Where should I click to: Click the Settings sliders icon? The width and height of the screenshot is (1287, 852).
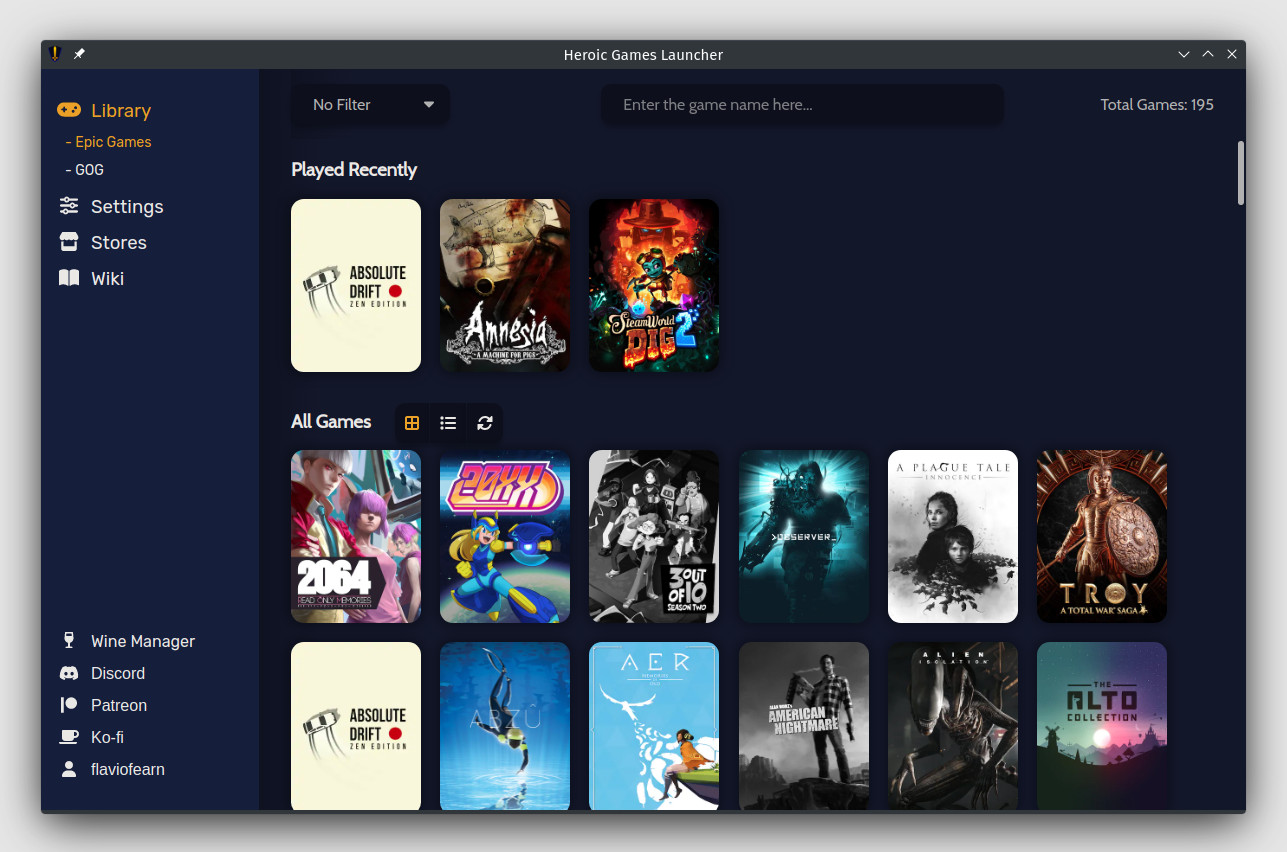69,206
